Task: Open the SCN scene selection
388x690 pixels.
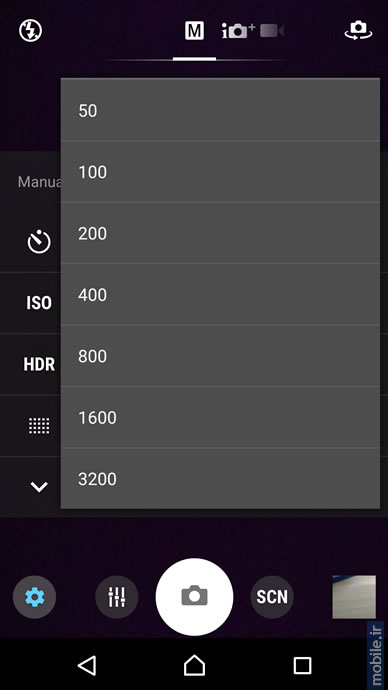Action: [x=272, y=597]
